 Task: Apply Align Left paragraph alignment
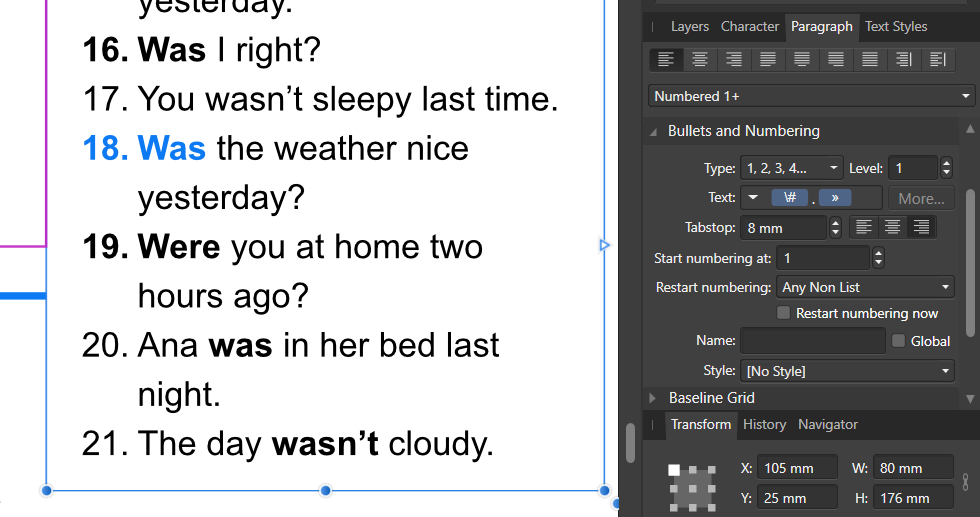pos(666,60)
